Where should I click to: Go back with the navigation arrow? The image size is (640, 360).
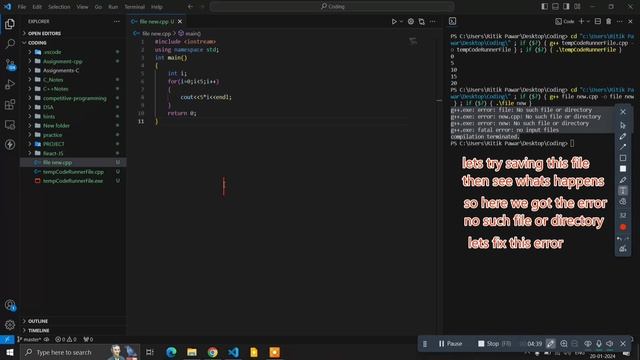click(x=191, y=7)
